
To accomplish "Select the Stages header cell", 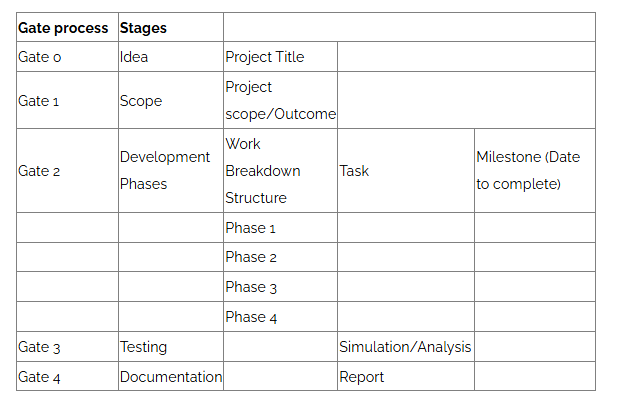I will coord(171,28).
